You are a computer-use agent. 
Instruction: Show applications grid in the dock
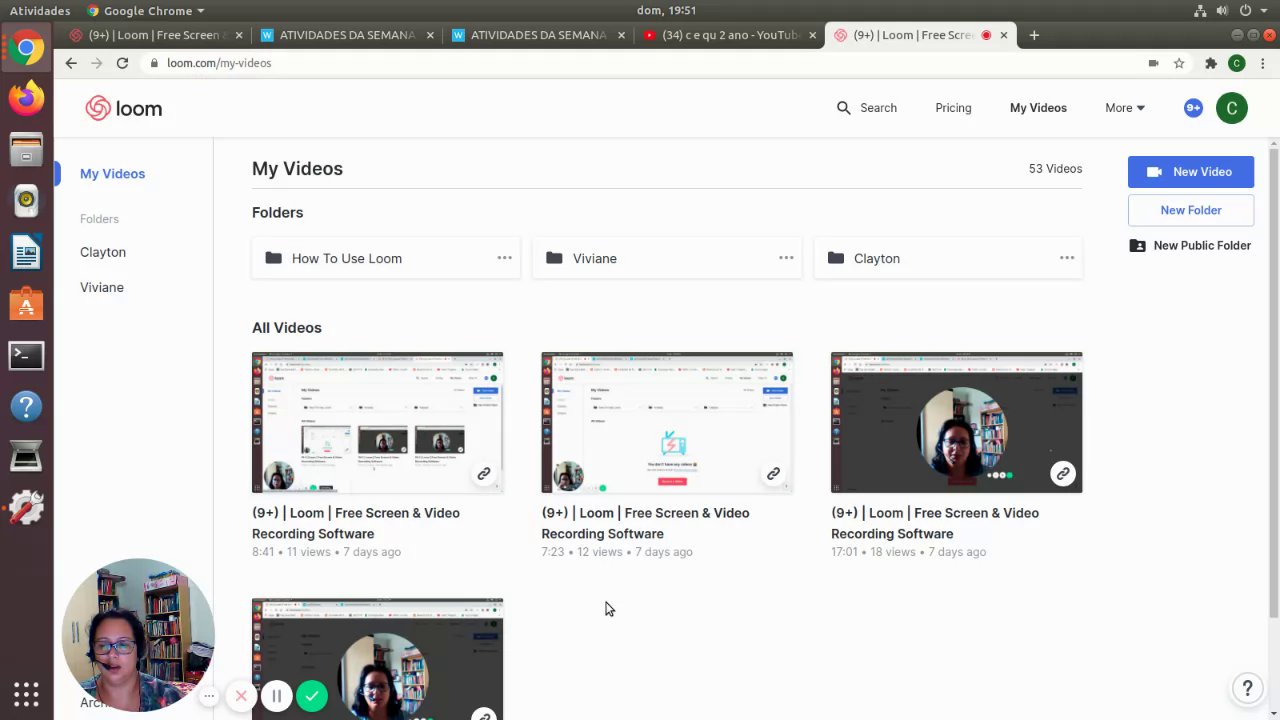(x=26, y=694)
